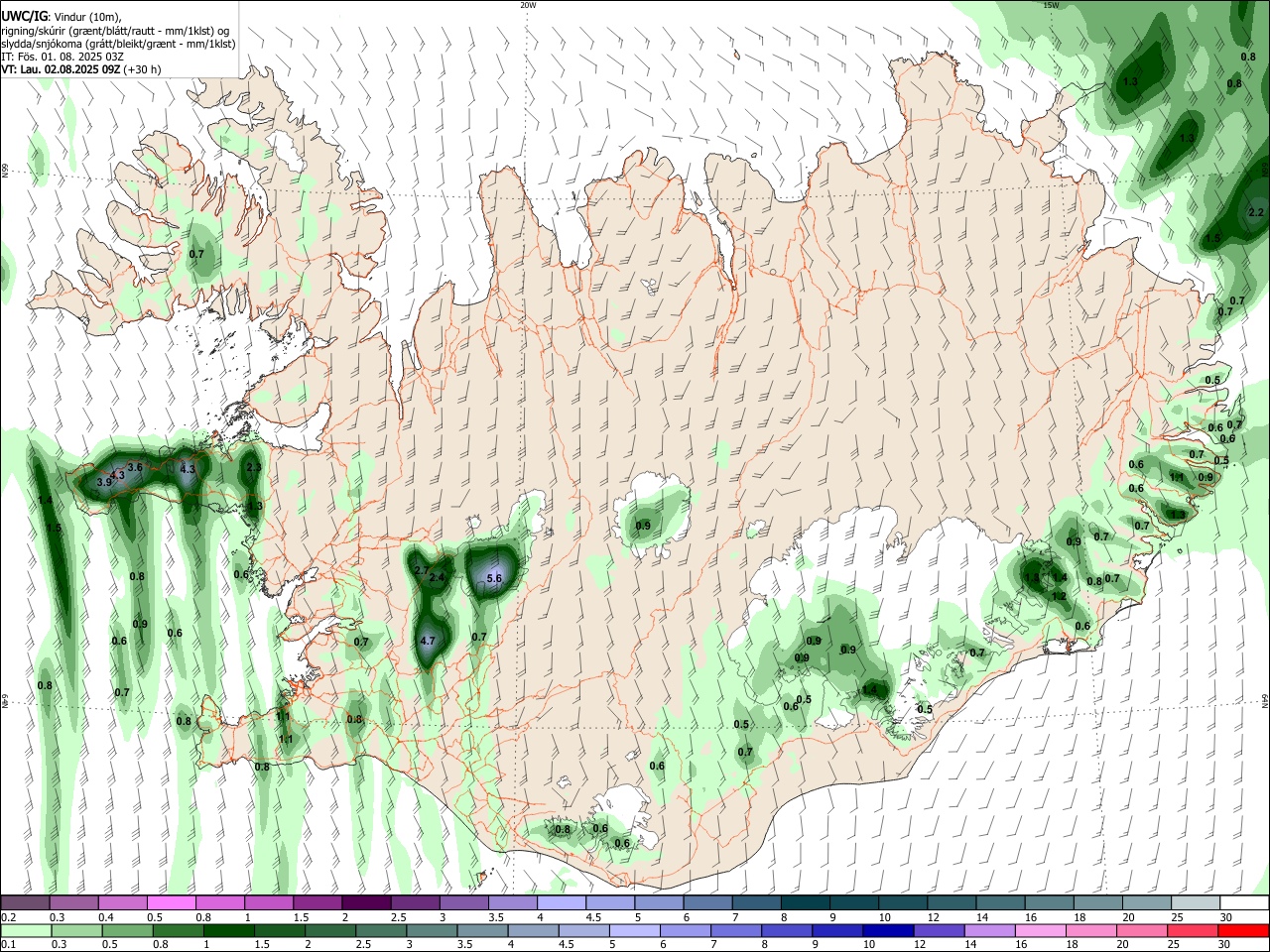The width and height of the screenshot is (1270, 952).
Task: Click the bright pink-magenta swatch in upper legend
Action: point(171,903)
